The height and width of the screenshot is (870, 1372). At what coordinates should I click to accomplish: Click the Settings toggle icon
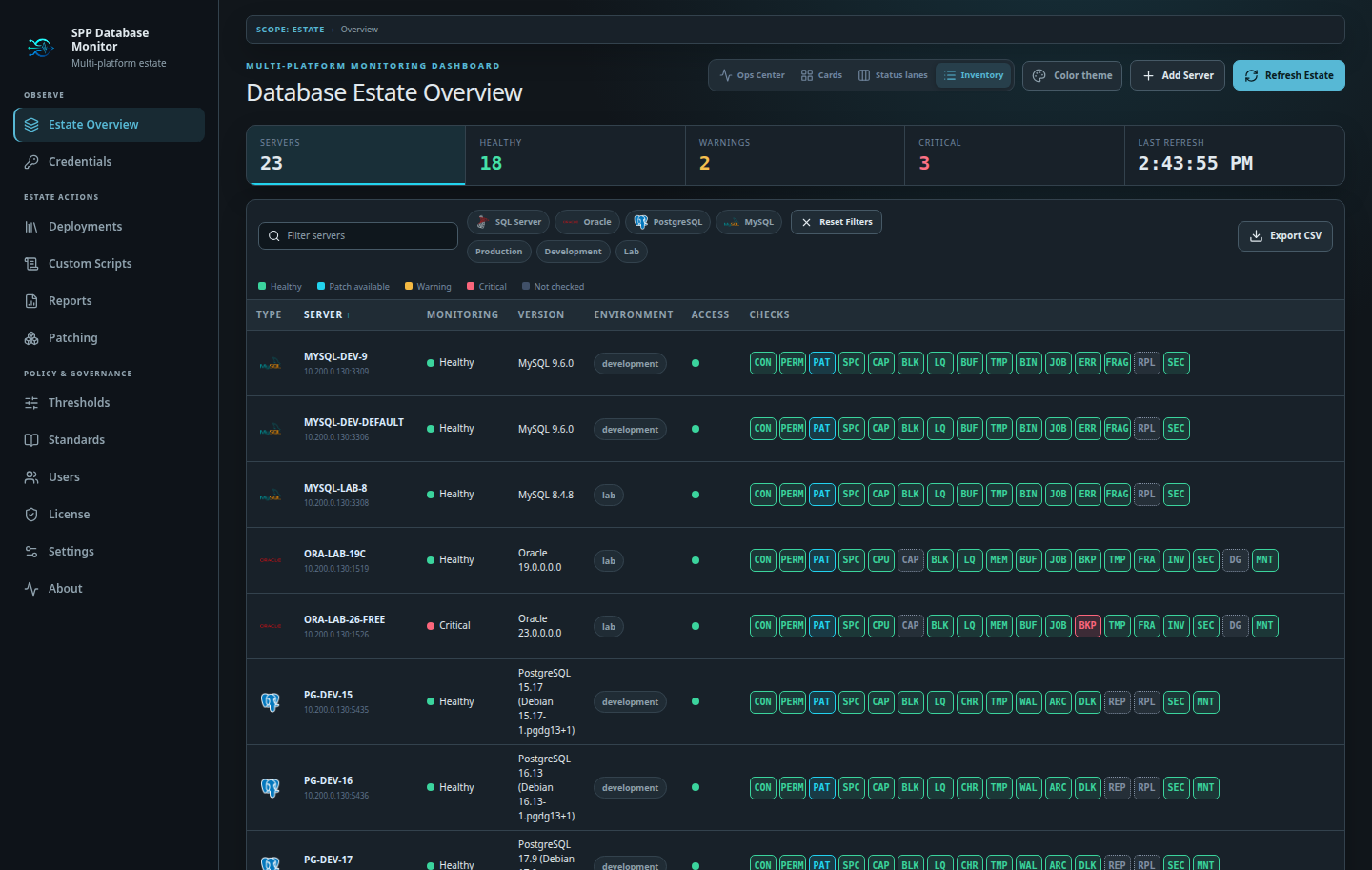31,552
